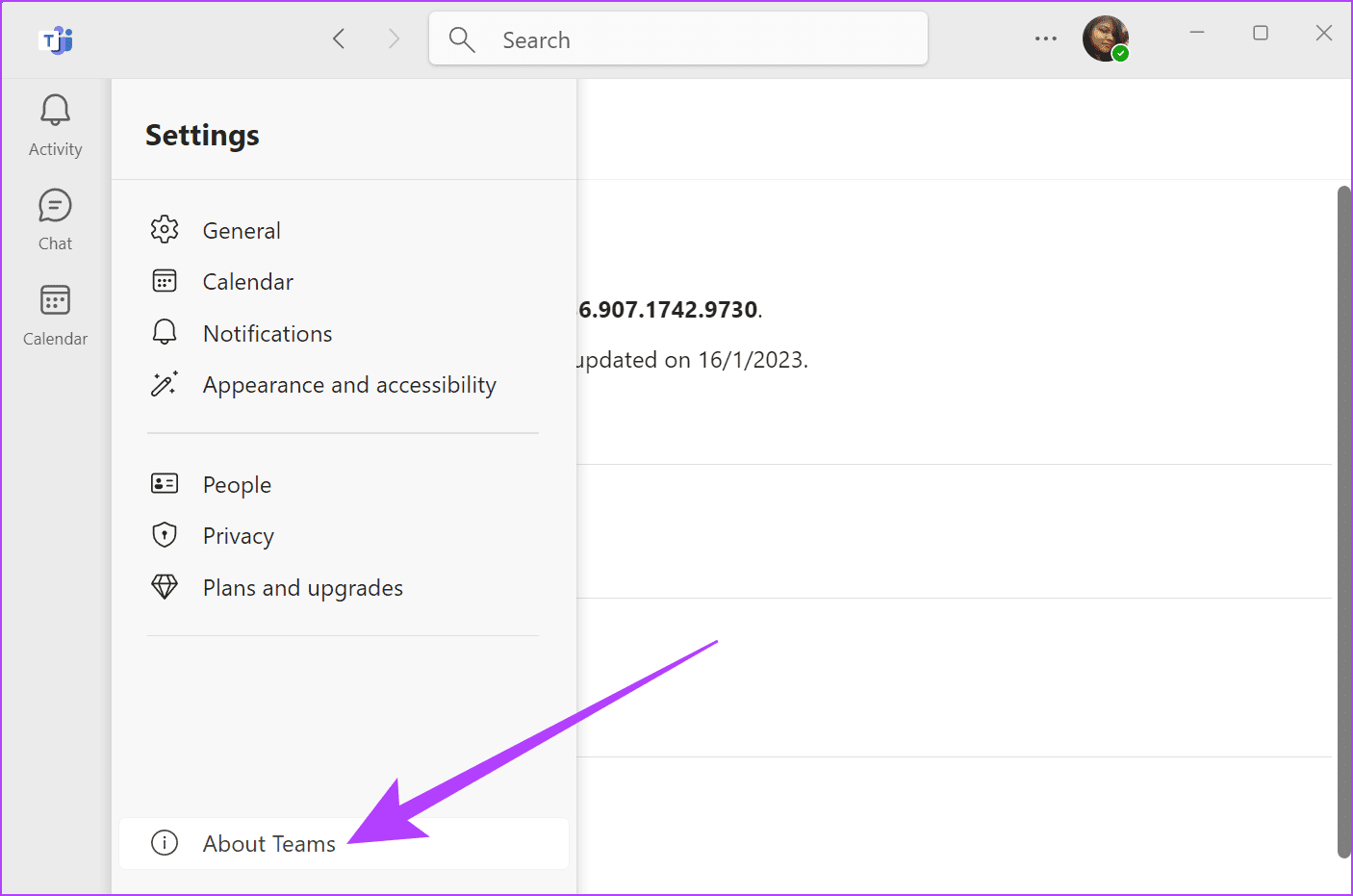
Task: Maximize the Teams window
Action: tap(1261, 33)
